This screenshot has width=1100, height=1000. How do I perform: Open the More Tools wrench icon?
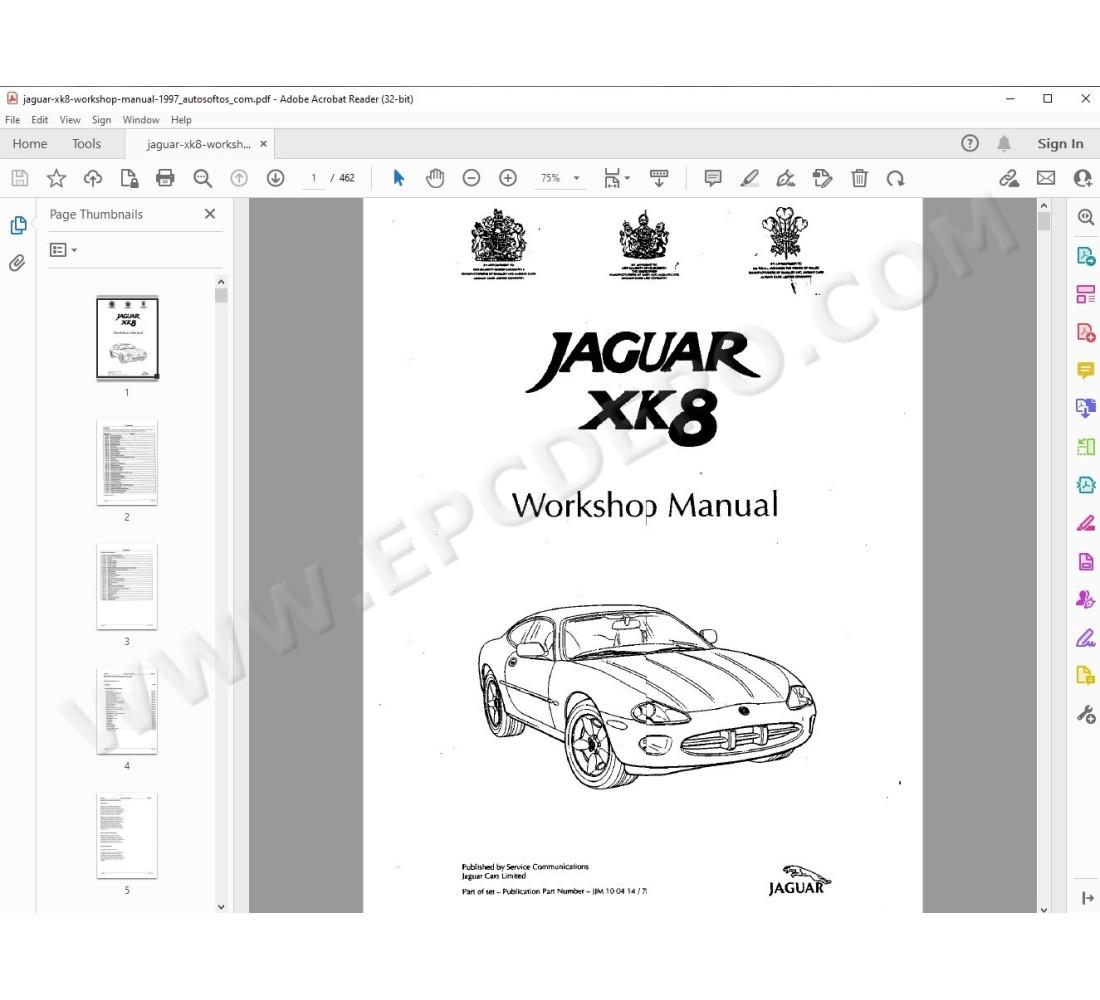point(1085,714)
